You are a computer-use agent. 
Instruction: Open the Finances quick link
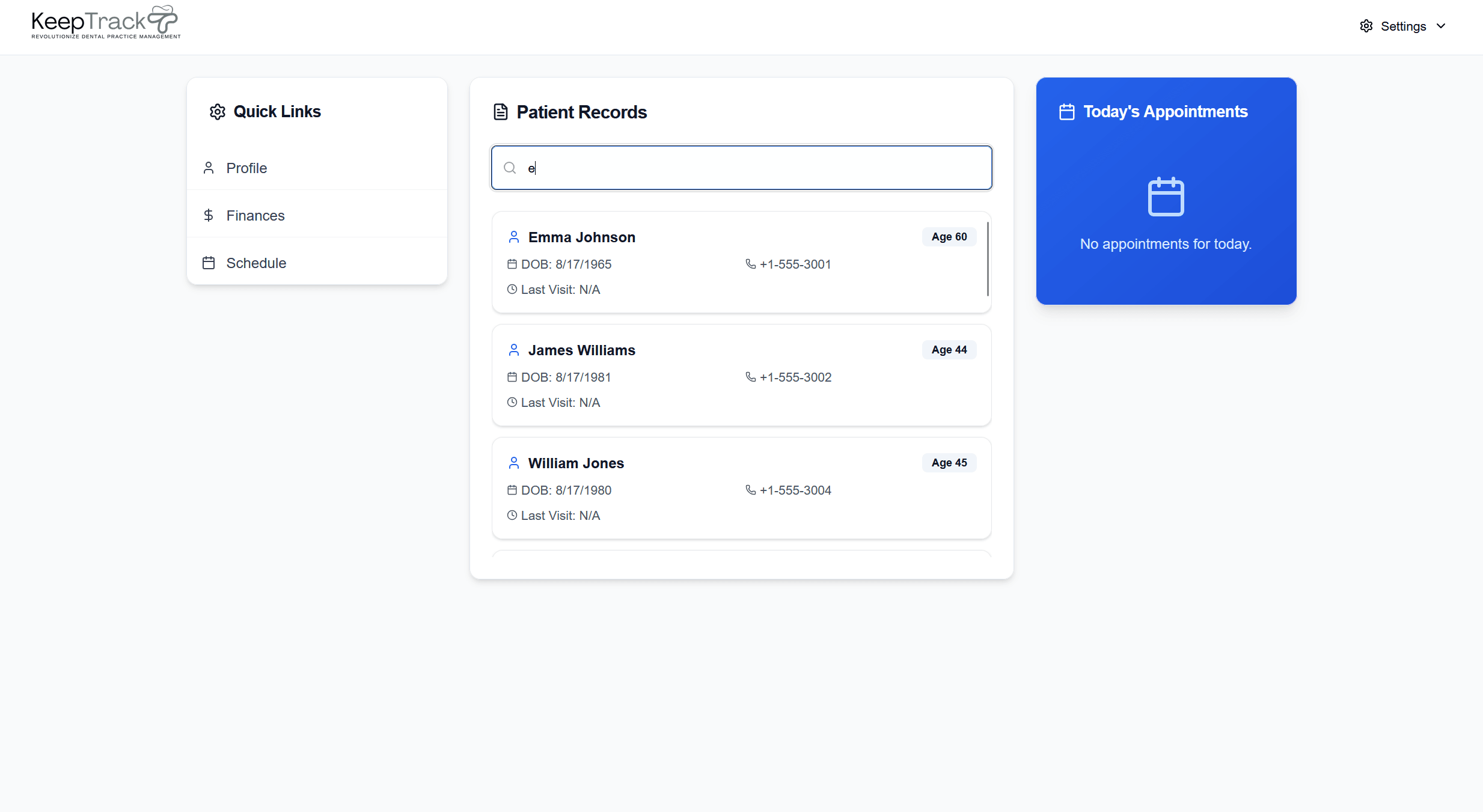click(x=255, y=216)
